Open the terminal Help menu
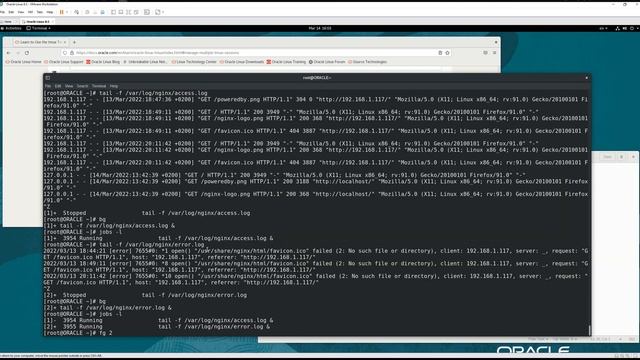 pos(114,86)
